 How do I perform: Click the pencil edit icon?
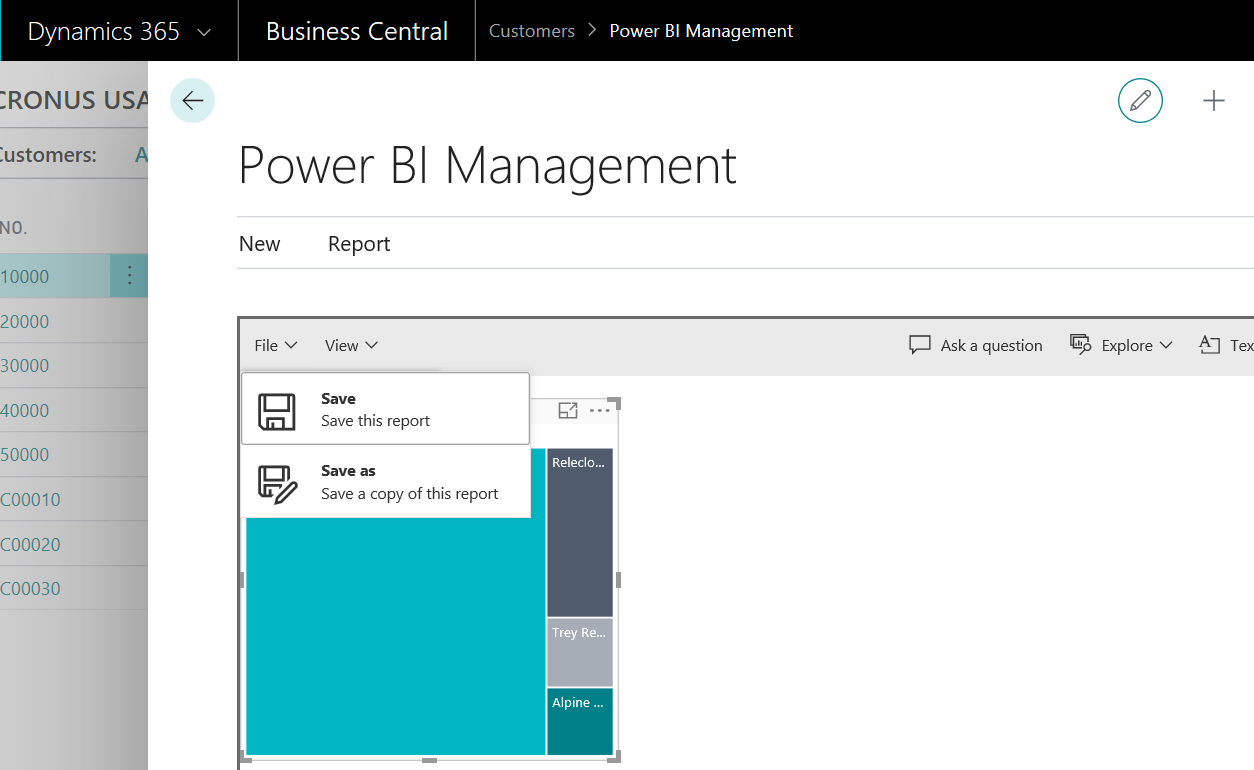click(1140, 101)
